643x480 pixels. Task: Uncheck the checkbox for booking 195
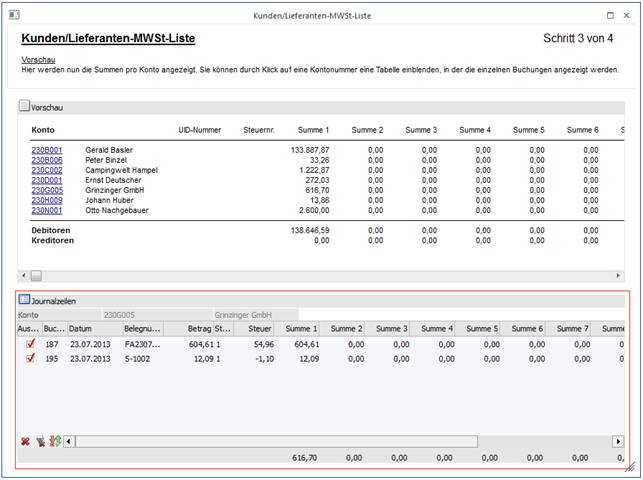(30, 358)
